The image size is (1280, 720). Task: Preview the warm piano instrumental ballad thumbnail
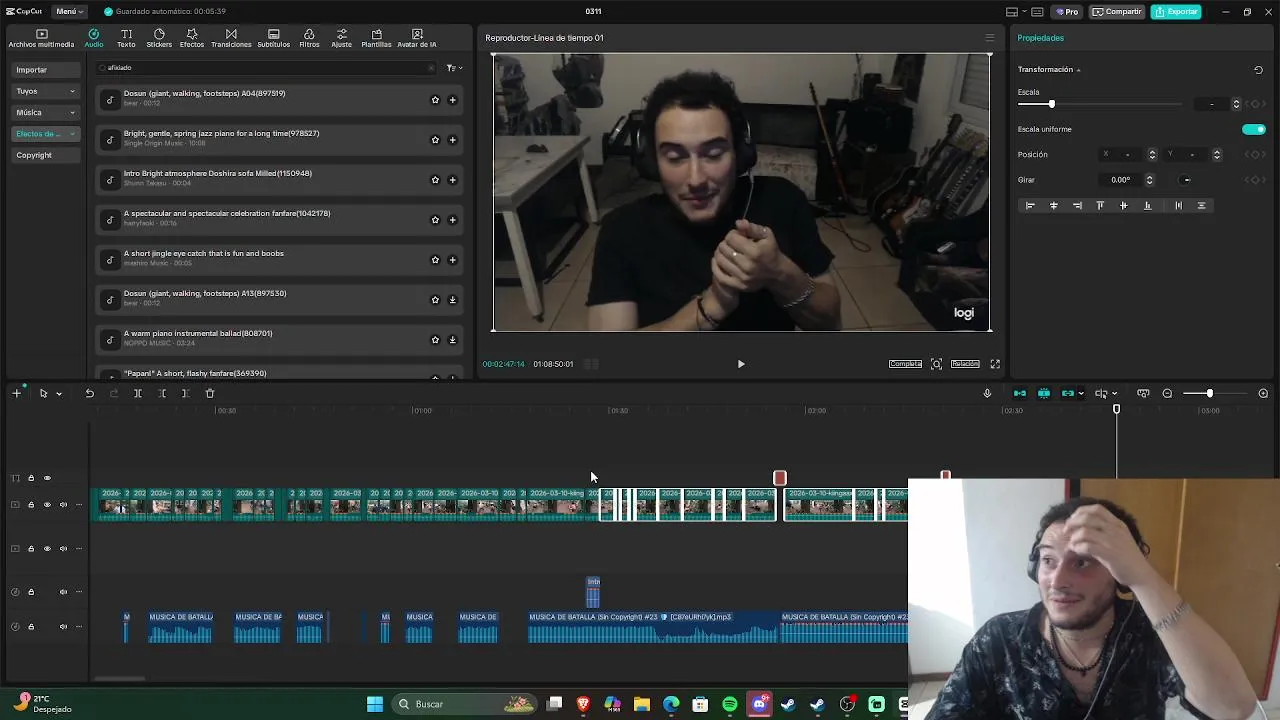110,340
